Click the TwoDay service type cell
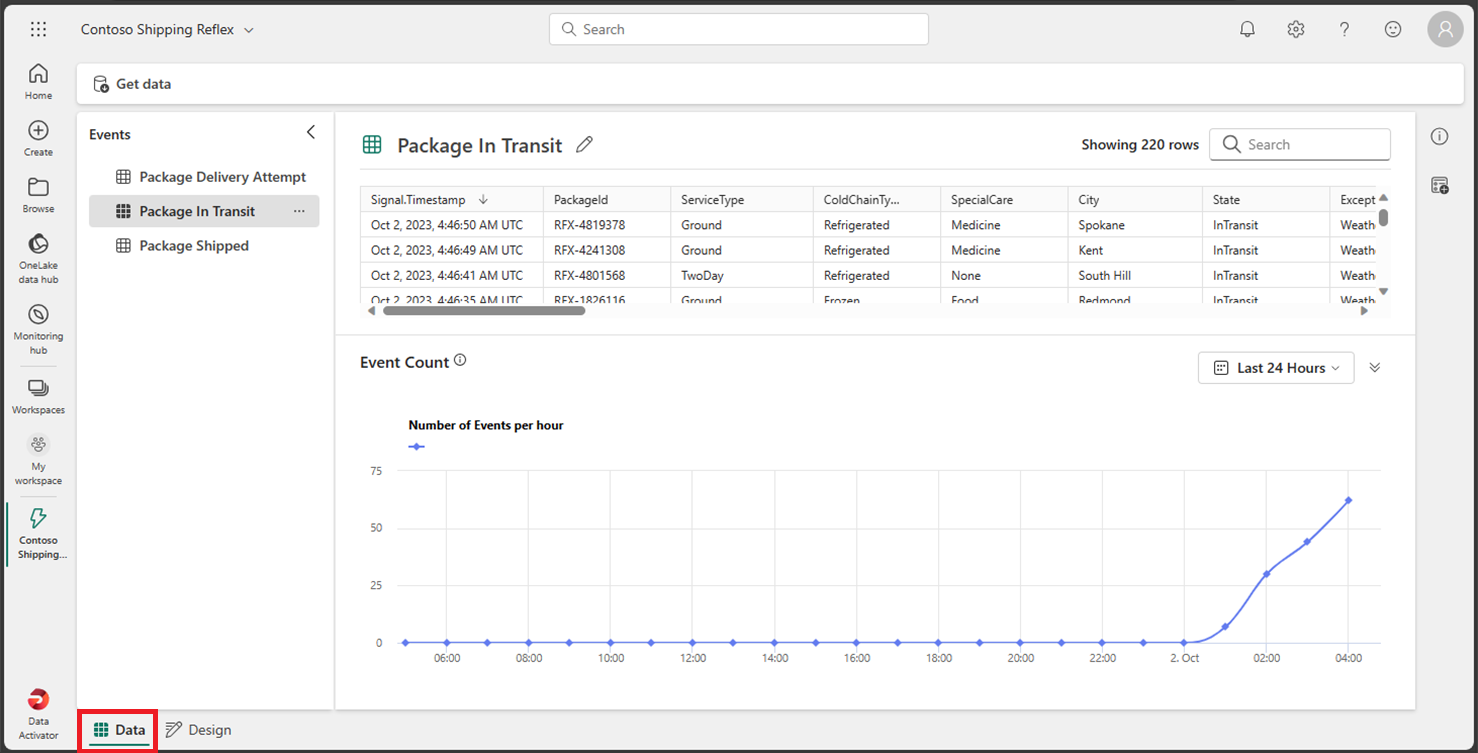1478x753 pixels. [x=741, y=275]
